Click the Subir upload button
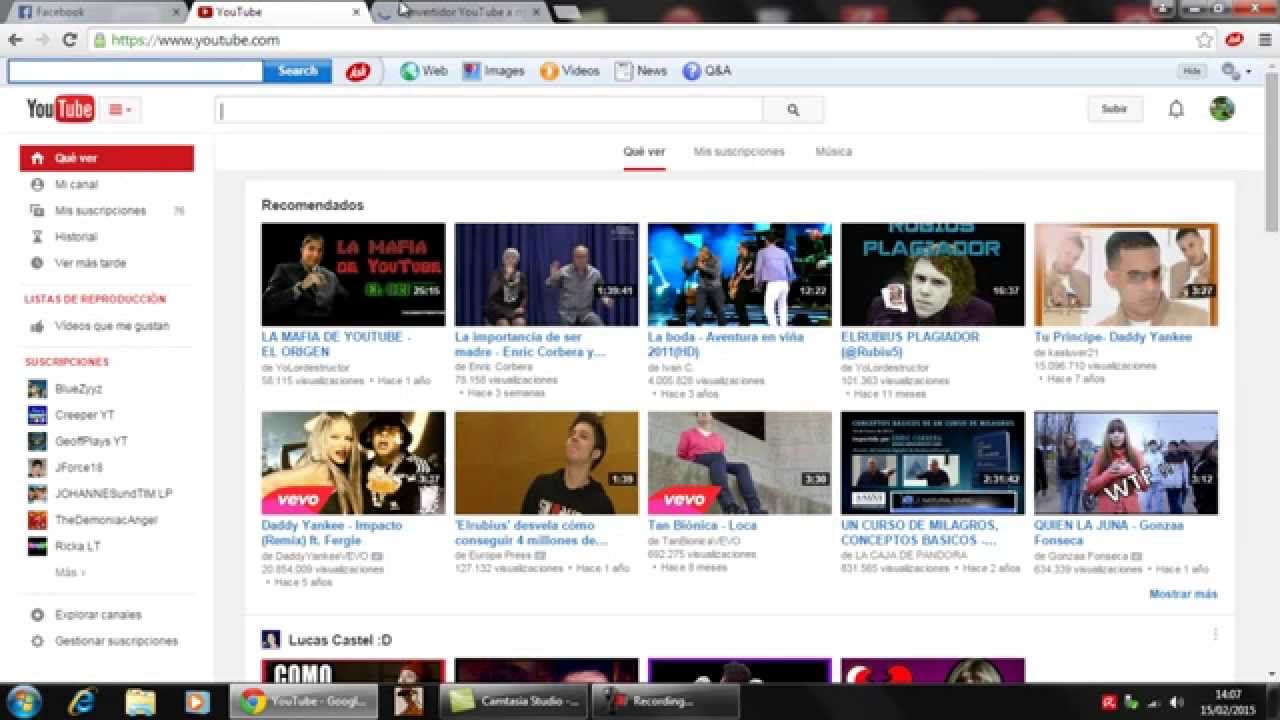This screenshot has height=720, width=1280. 1115,109
